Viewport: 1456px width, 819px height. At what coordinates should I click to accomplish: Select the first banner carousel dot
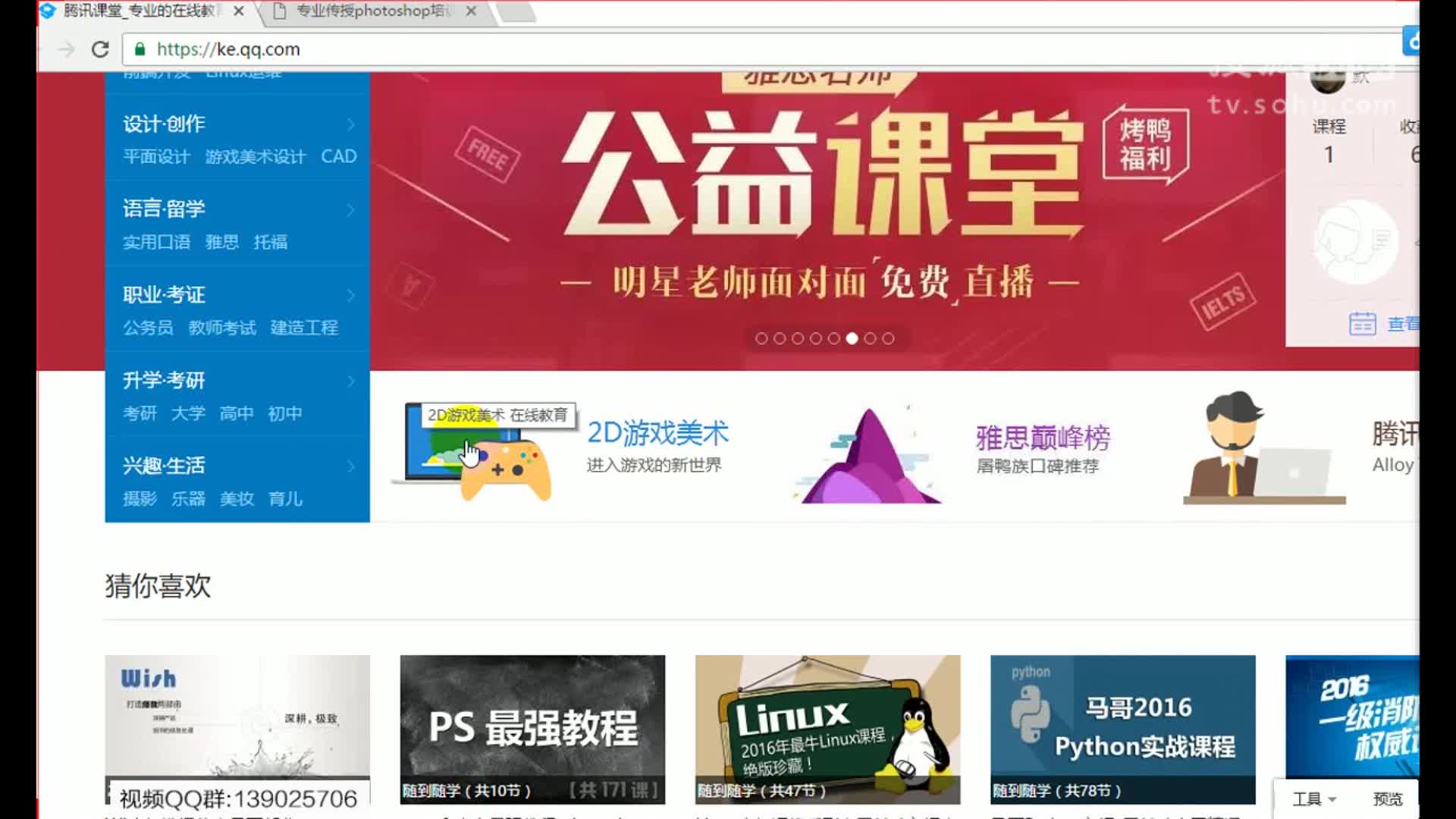[x=761, y=338]
